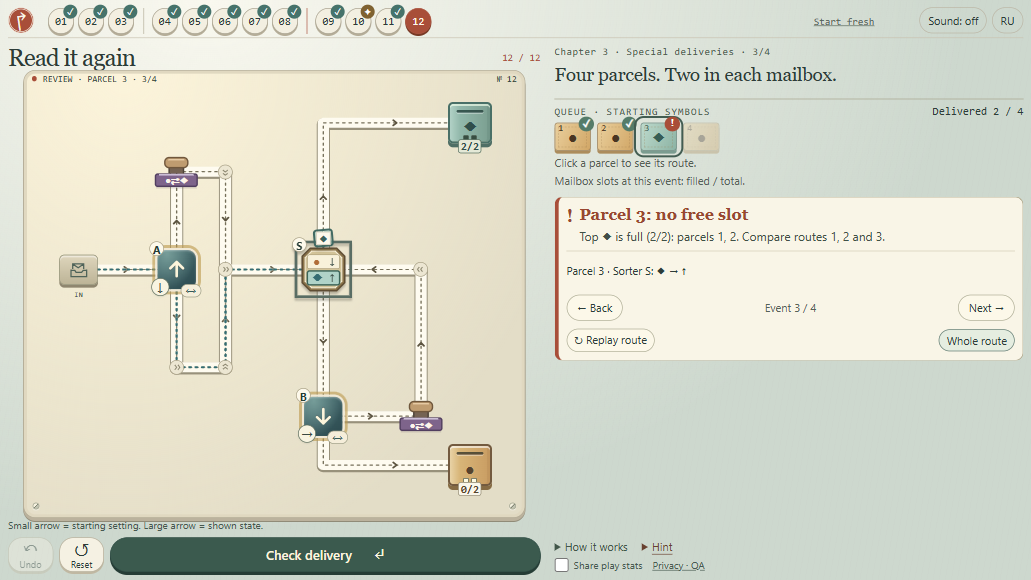Expand How it works section
The height and width of the screenshot is (580, 1031).
click(x=591, y=547)
